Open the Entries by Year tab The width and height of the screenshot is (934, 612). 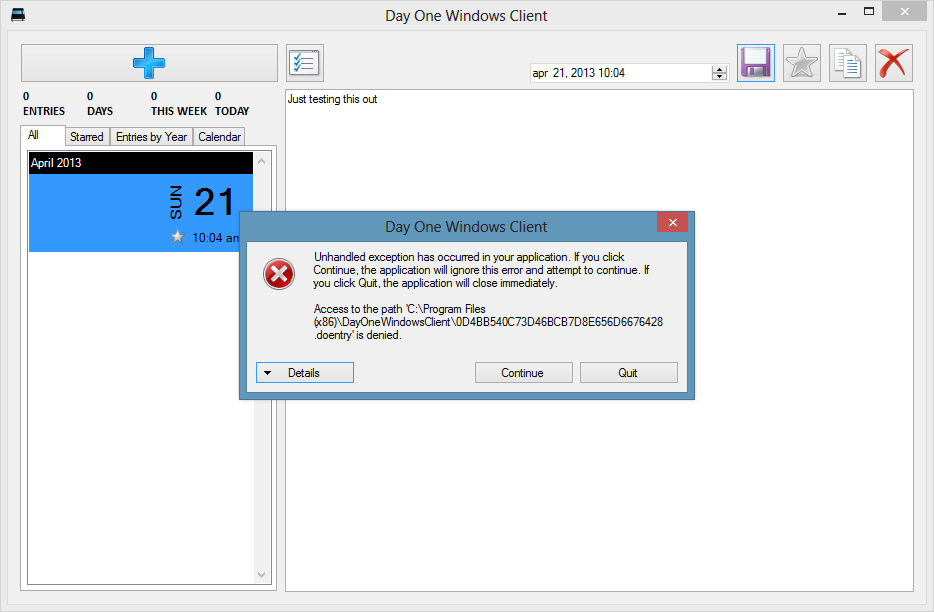click(x=151, y=136)
